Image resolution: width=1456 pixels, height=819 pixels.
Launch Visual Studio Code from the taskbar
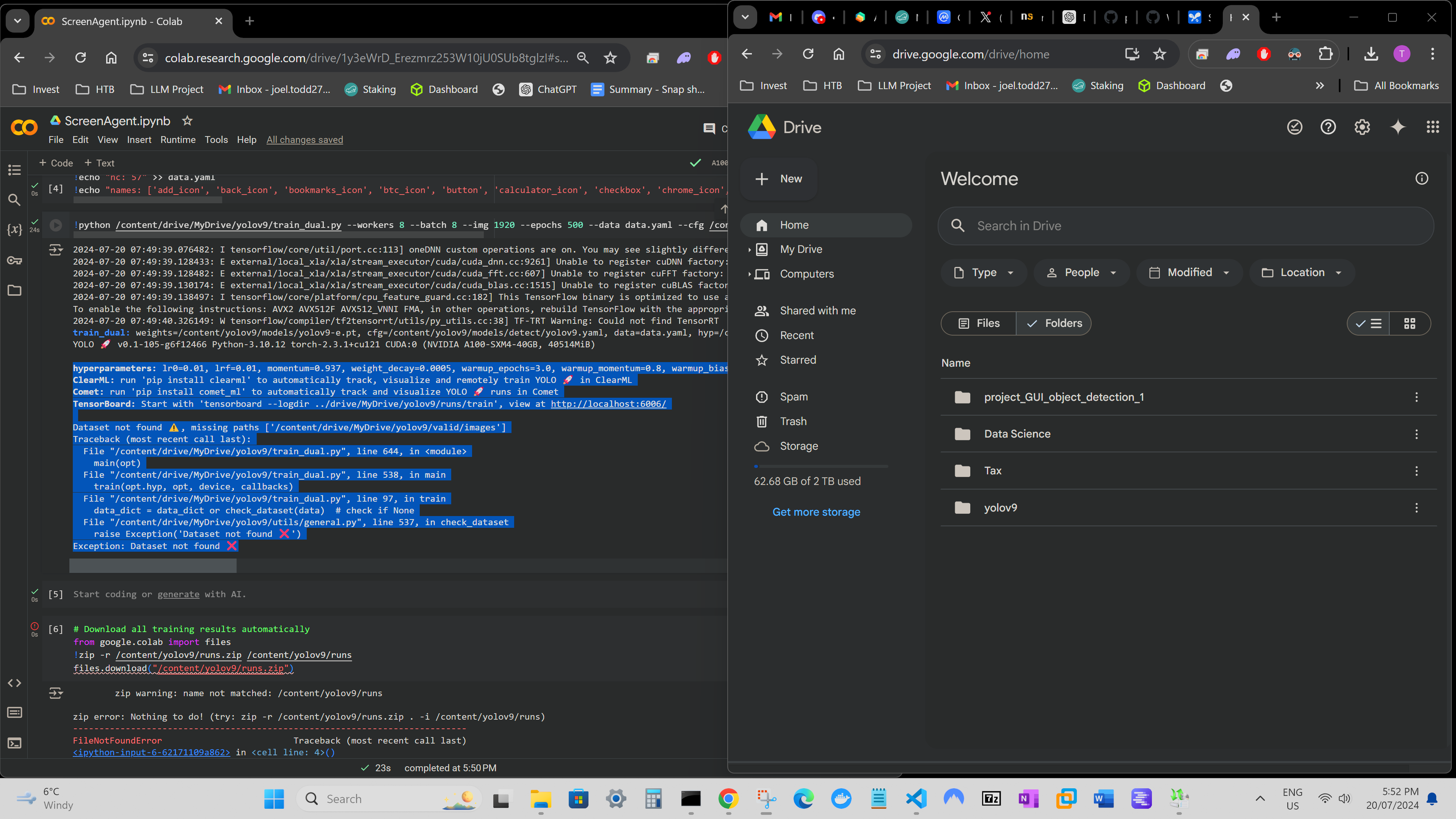coord(916,799)
